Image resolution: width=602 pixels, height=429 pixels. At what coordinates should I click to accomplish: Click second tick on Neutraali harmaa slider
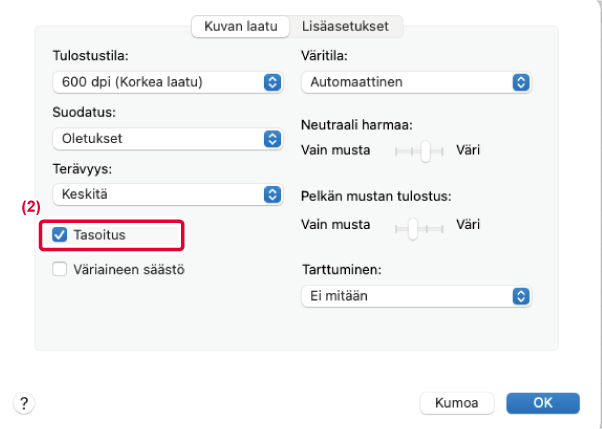(x=411, y=151)
